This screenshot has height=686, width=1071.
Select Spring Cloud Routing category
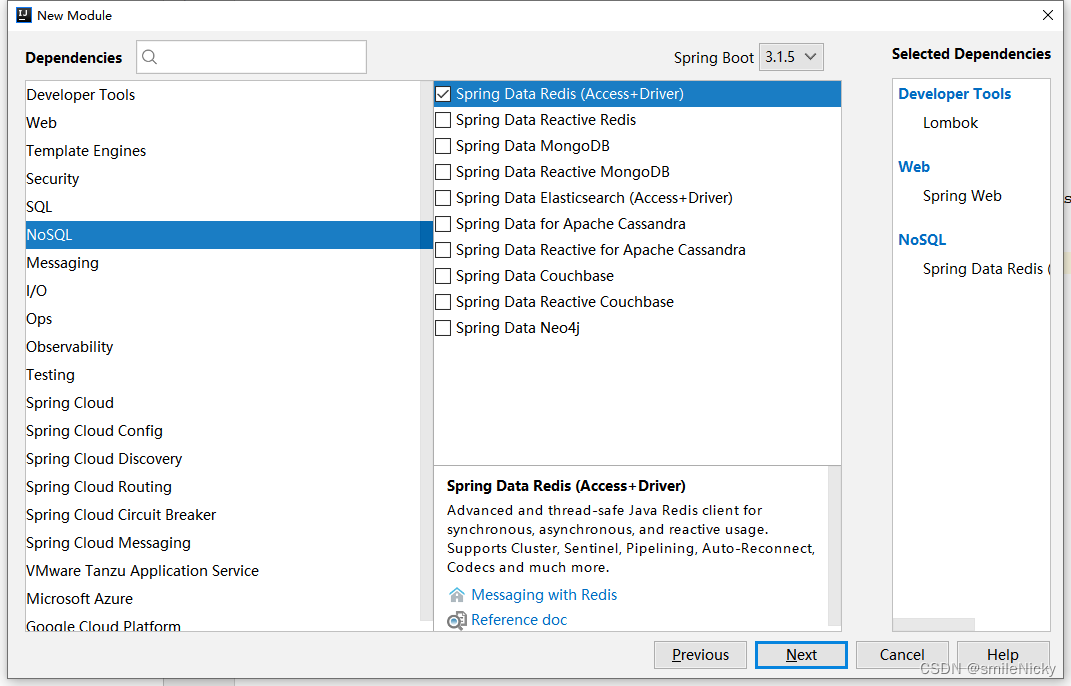pos(223,487)
